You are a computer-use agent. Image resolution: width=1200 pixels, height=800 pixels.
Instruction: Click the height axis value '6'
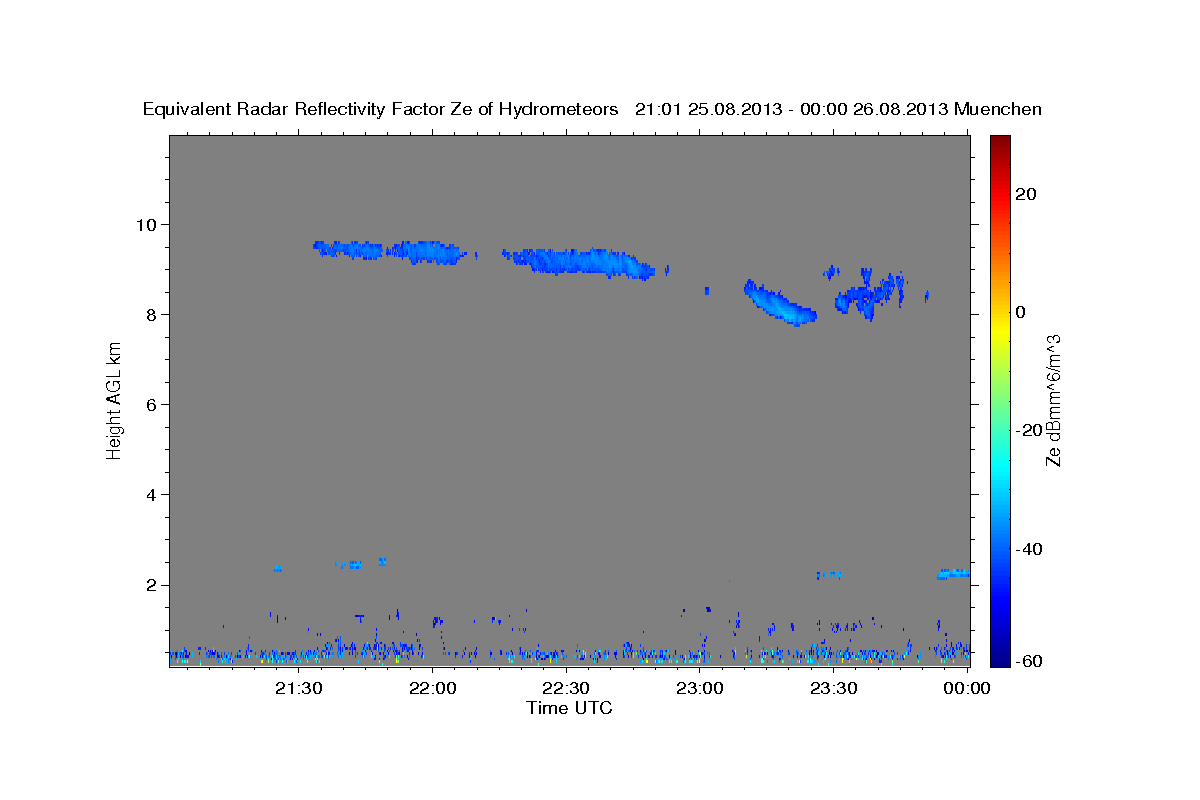(x=152, y=404)
